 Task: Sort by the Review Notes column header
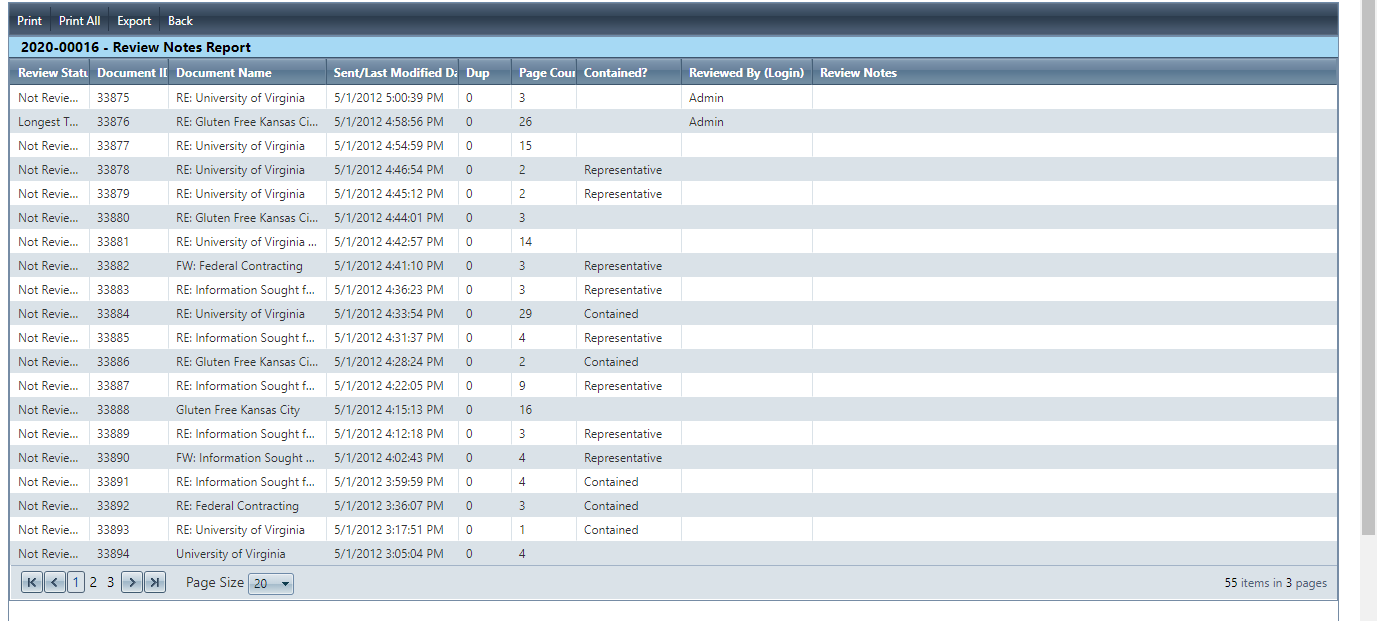858,73
